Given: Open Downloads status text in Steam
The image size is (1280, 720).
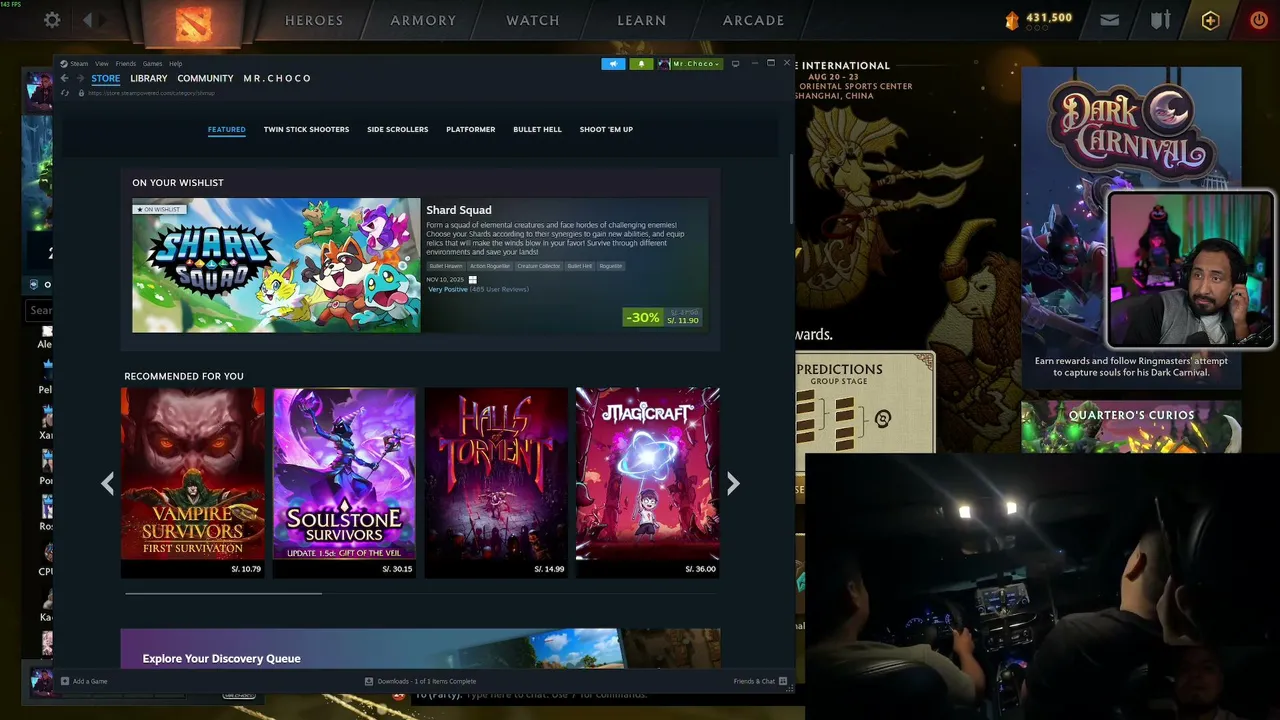Looking at the screenshot, I should point(427,681).
